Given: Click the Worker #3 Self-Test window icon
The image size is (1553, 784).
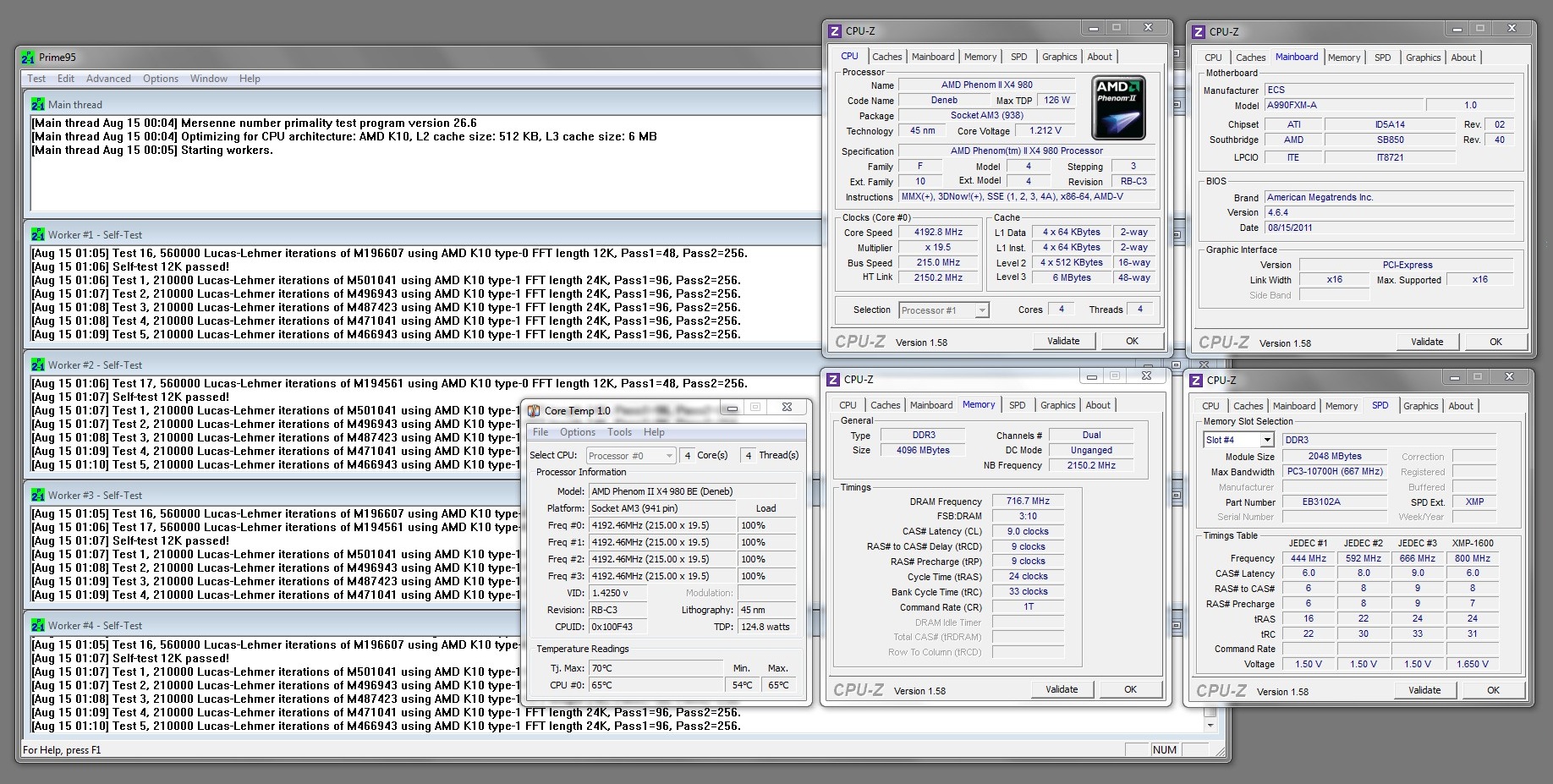Looking at the screenshot, I should pyautogui.click(x=37, y=495).
